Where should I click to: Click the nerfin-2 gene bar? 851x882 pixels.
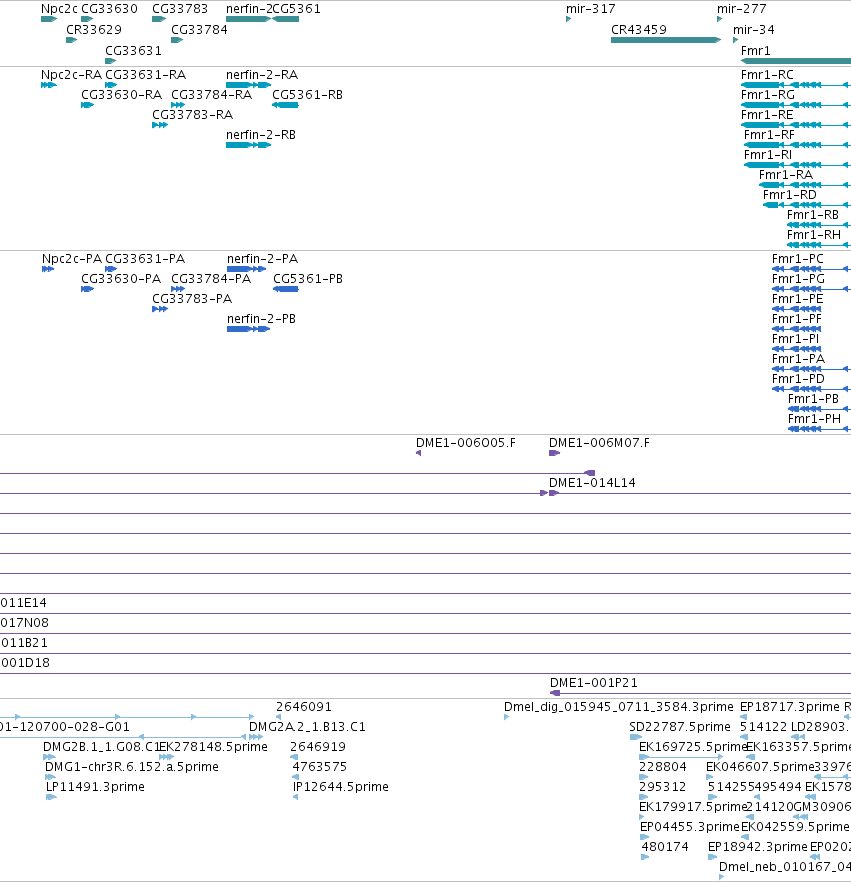[x=249, y=19]
